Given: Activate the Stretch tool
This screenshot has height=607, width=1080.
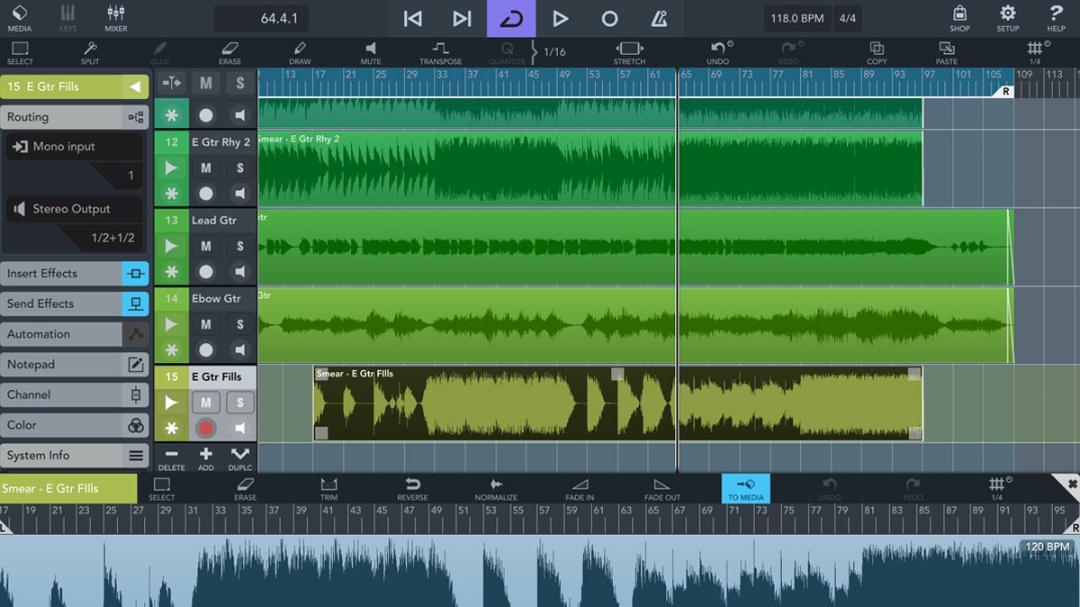Looking at the screenshot, I should 629,52.
